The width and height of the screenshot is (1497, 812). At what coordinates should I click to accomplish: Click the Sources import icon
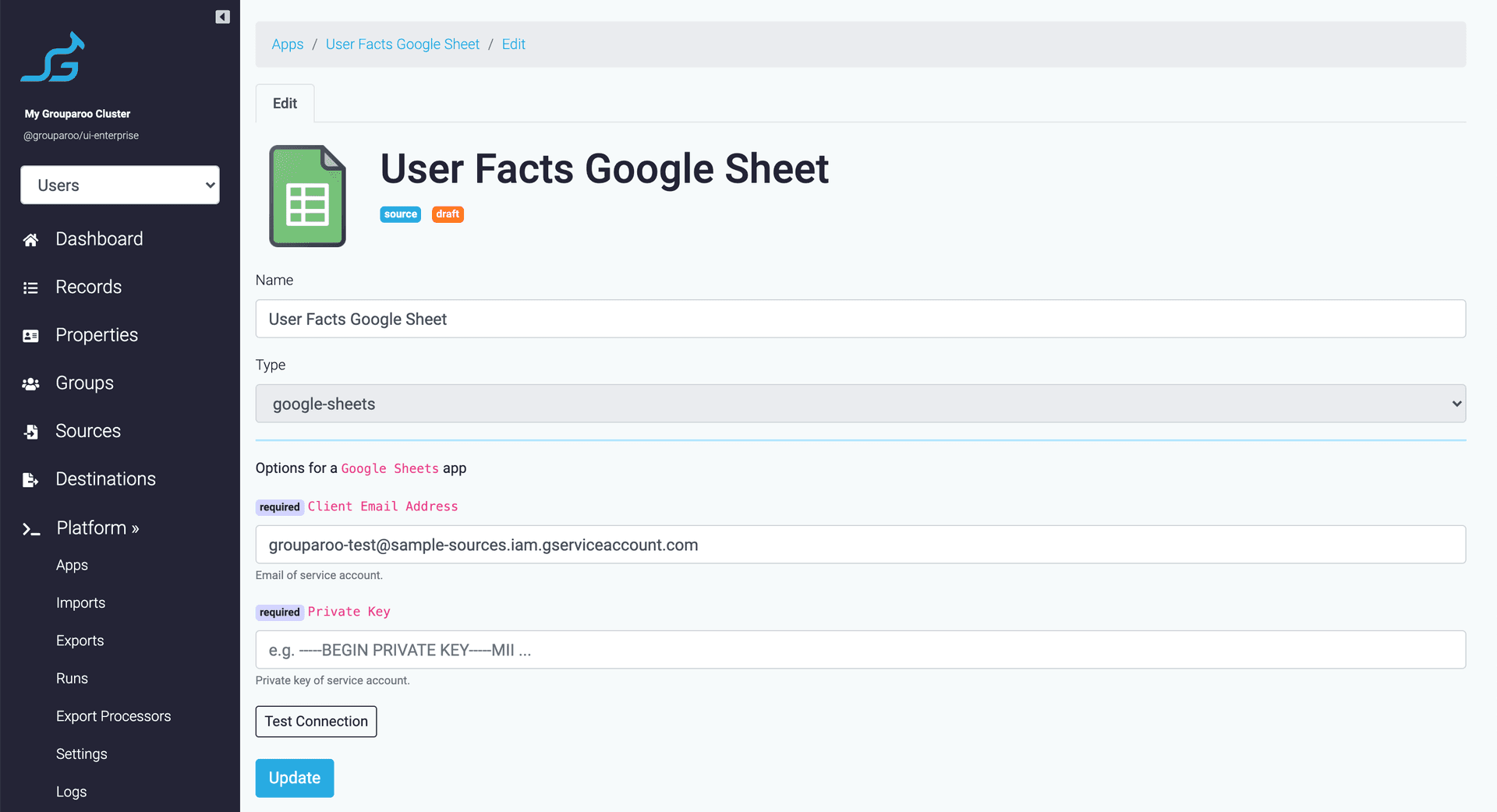tap(30, 432)
